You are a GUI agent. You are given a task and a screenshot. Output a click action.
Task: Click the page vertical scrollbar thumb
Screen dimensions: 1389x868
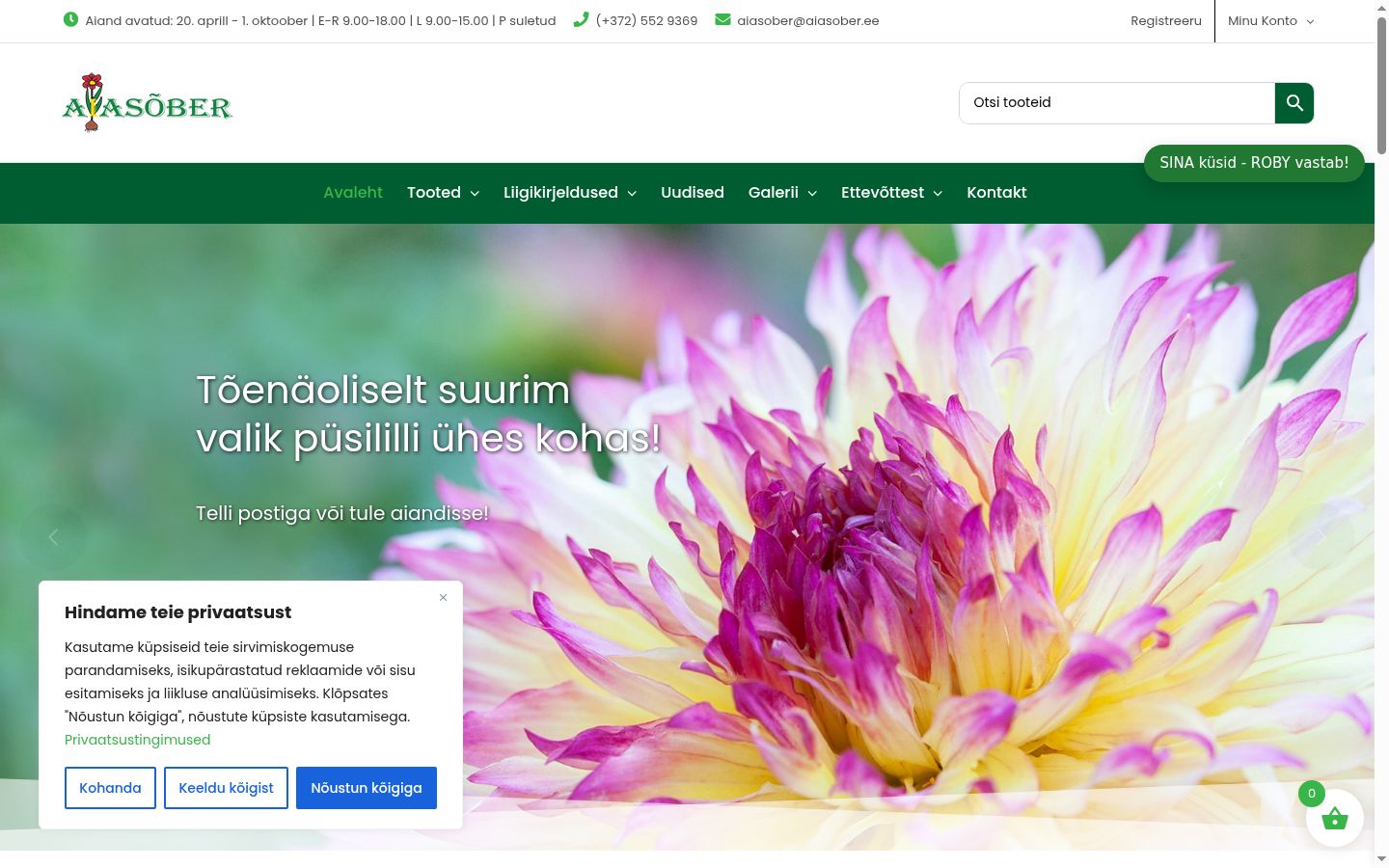[1381, 85]
